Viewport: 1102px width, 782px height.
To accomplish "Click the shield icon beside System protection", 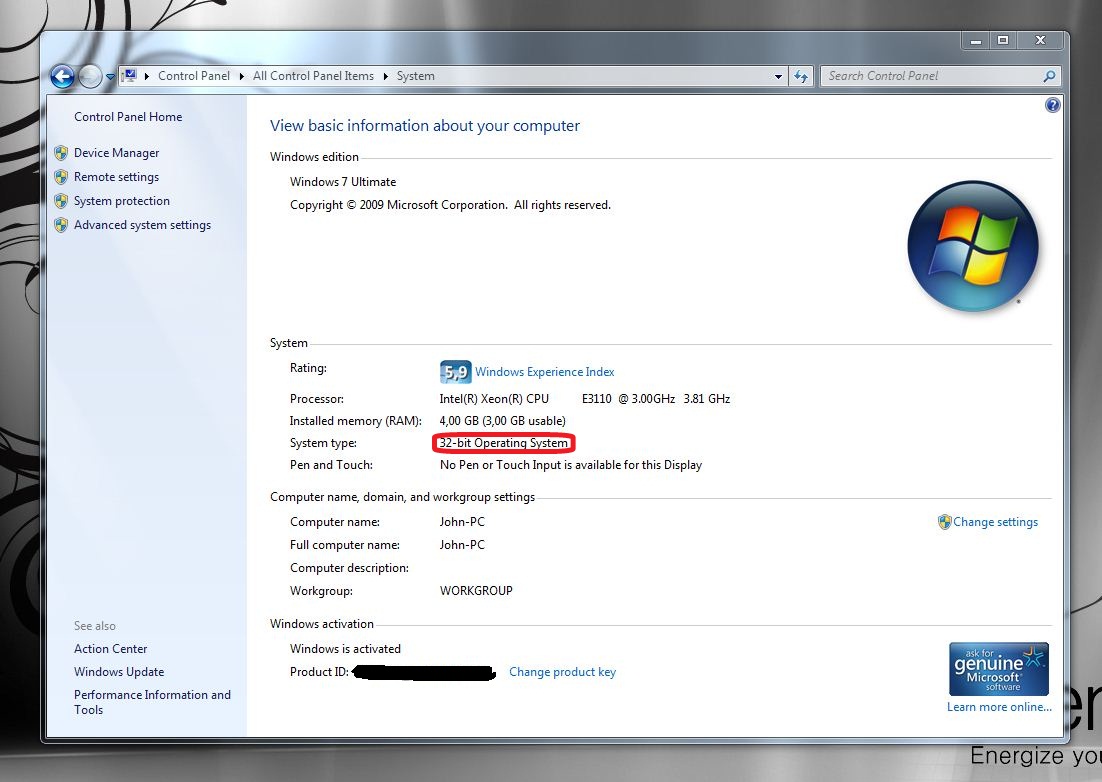I will [61, 201].
